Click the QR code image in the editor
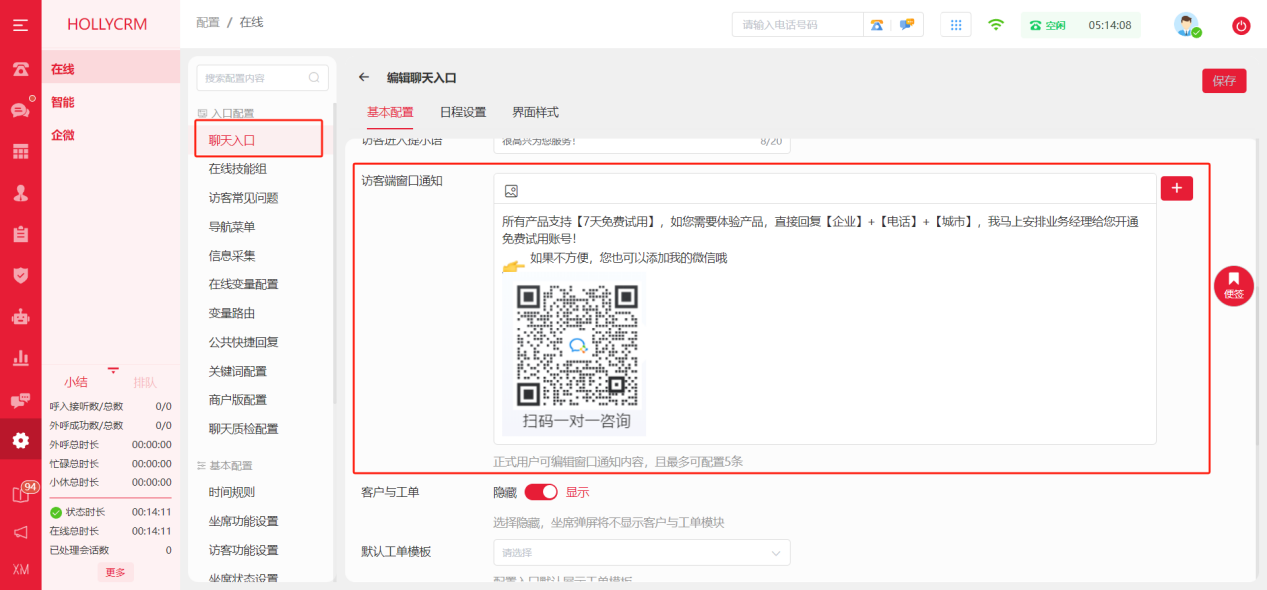 [x=576, y=355]
